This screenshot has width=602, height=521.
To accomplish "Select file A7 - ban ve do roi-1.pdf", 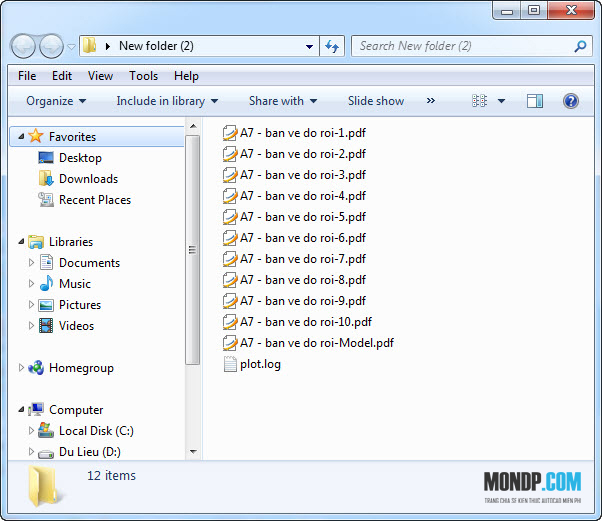I will point(295,133).
